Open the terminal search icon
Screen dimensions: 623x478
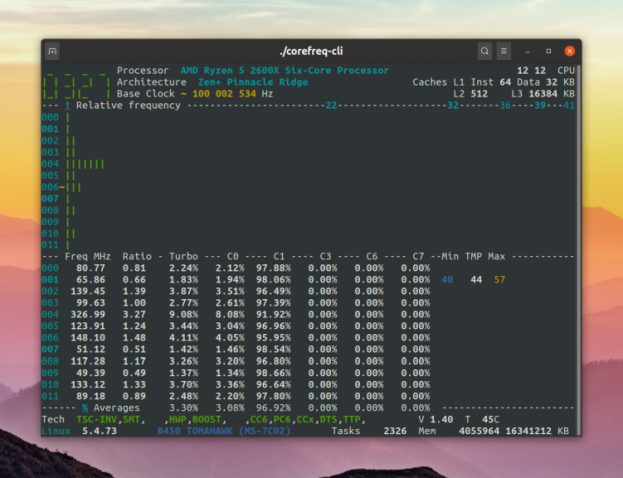[x=485, y=50]
